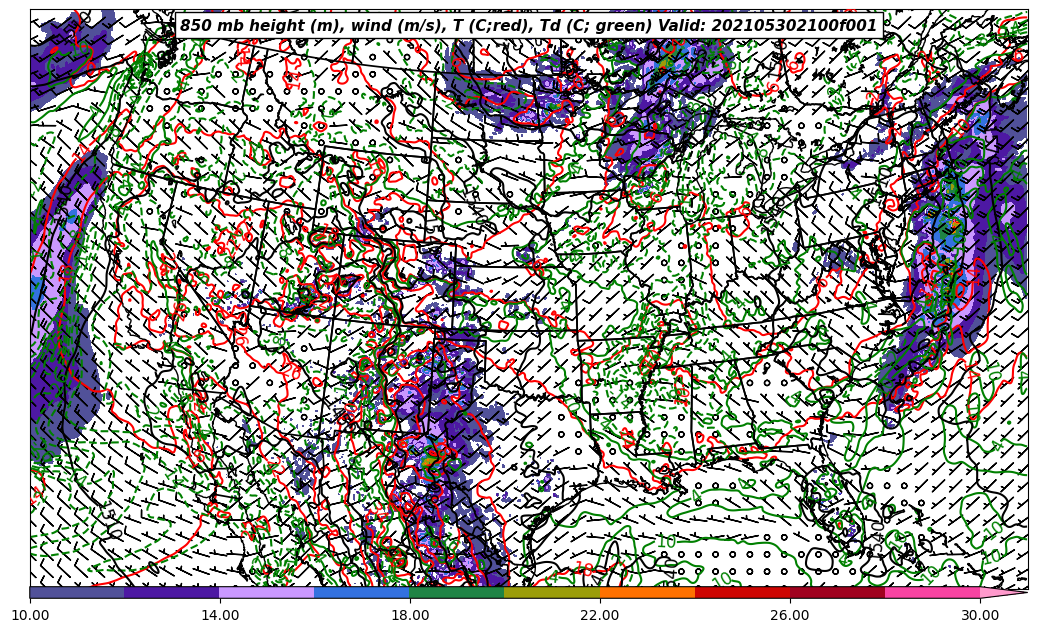This screenshot has width=1037, height=632.
Task: Click the 26.00 colorbar tick label
Action: click(x=790, y=615)
